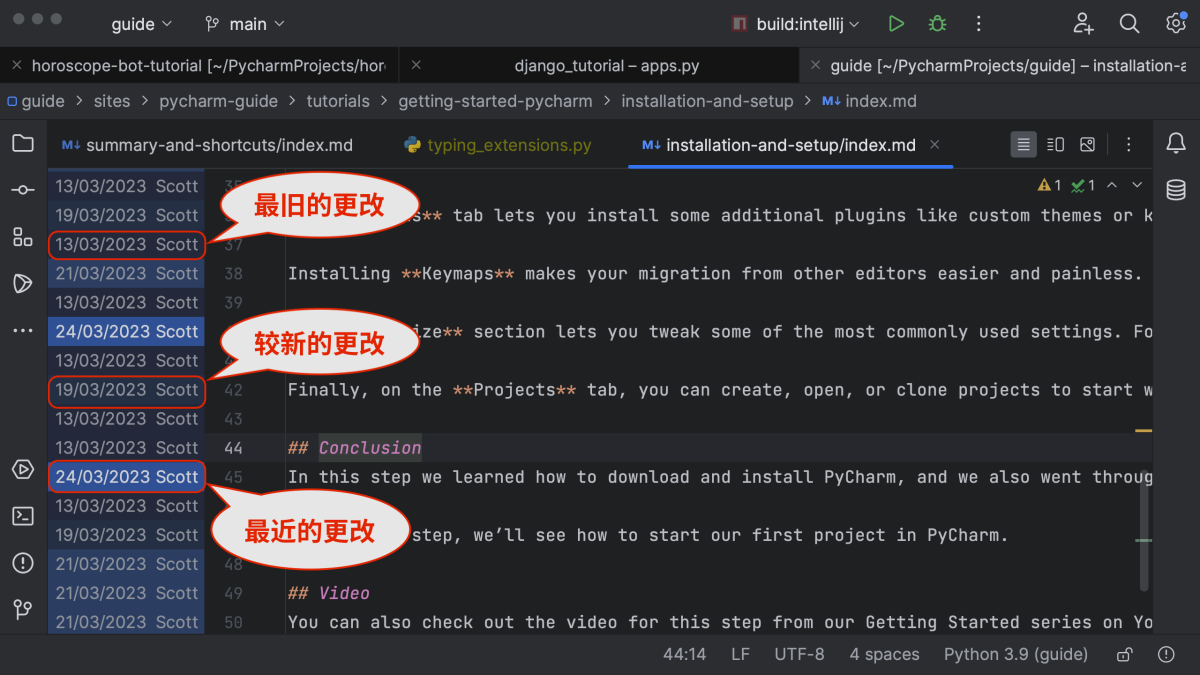The height and width of the screenshot is (675, 1200).
Task: Switch to Preview Only markdown mode
Action: 1087,144
